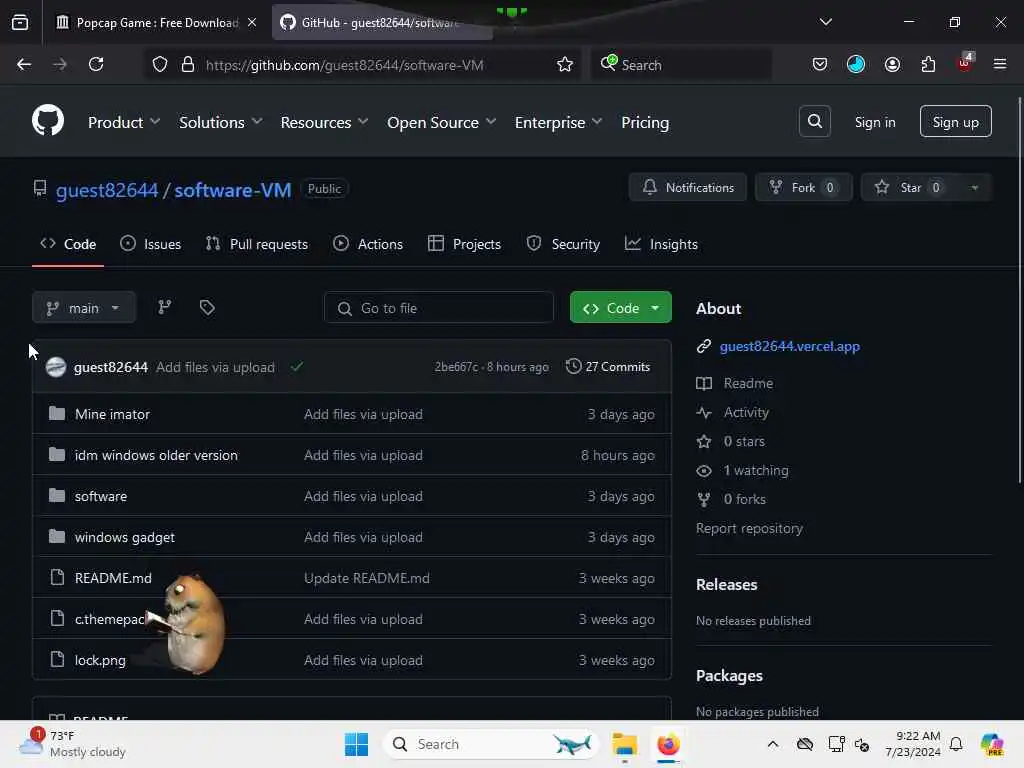Open the Windows Start menu

point(357,744)
